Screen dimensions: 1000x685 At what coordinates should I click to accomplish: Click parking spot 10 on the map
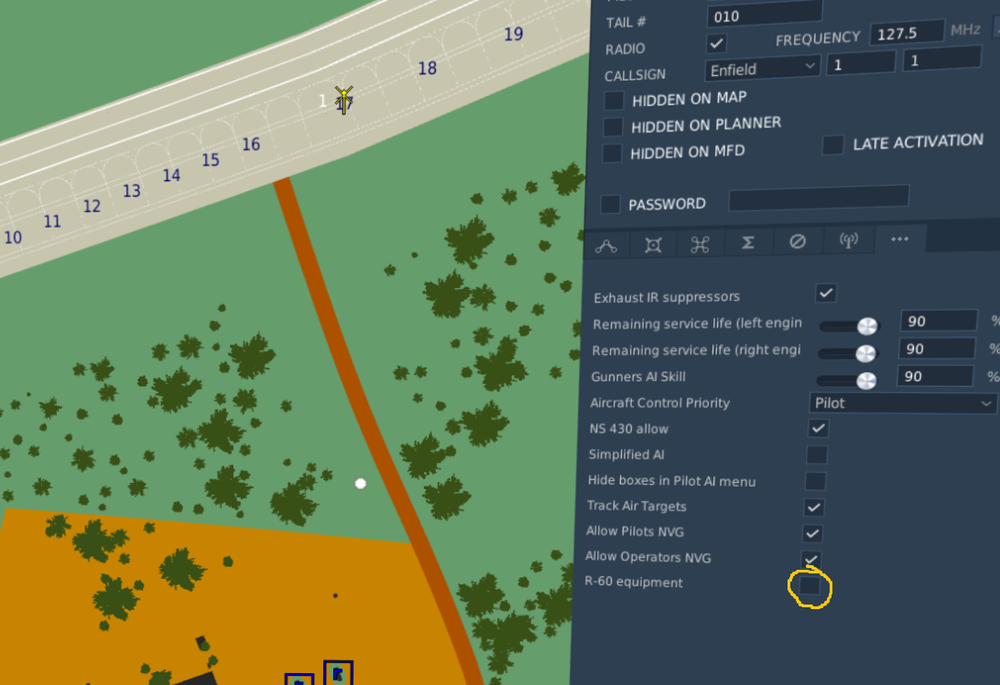(13, 237)
